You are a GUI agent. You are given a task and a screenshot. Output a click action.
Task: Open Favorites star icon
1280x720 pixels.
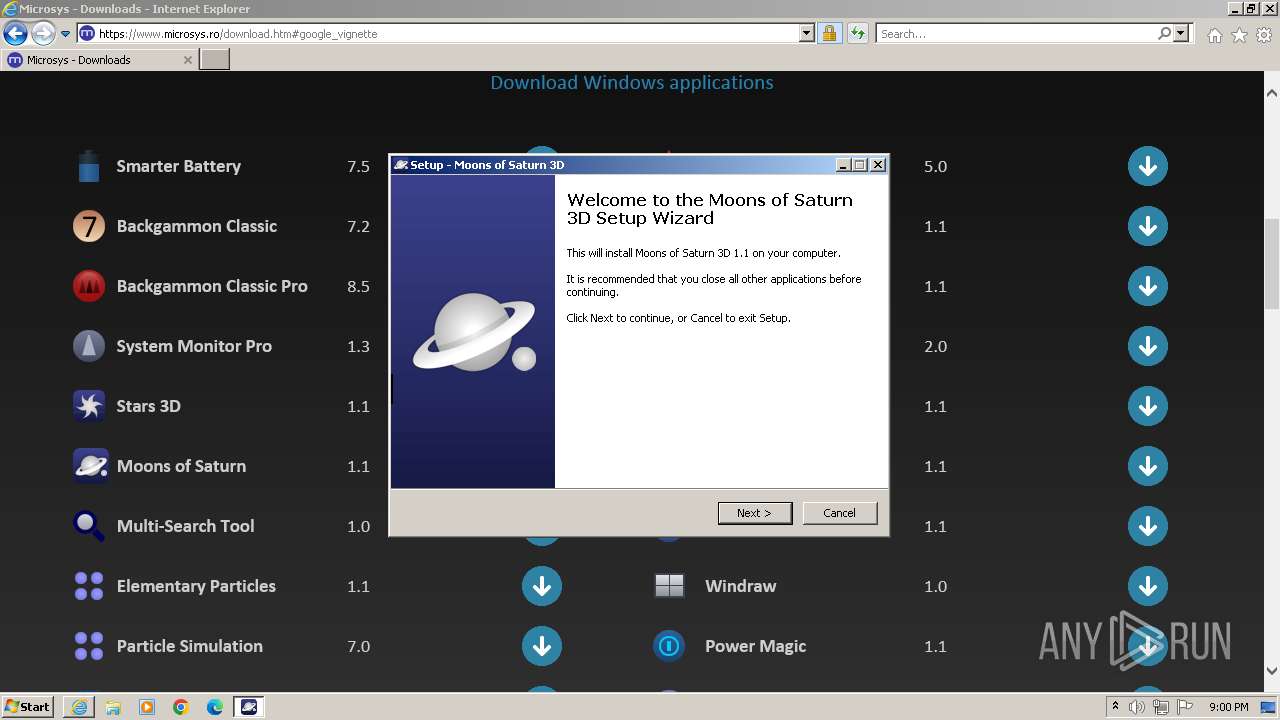pyautogui.click(x=1239, y=34)
